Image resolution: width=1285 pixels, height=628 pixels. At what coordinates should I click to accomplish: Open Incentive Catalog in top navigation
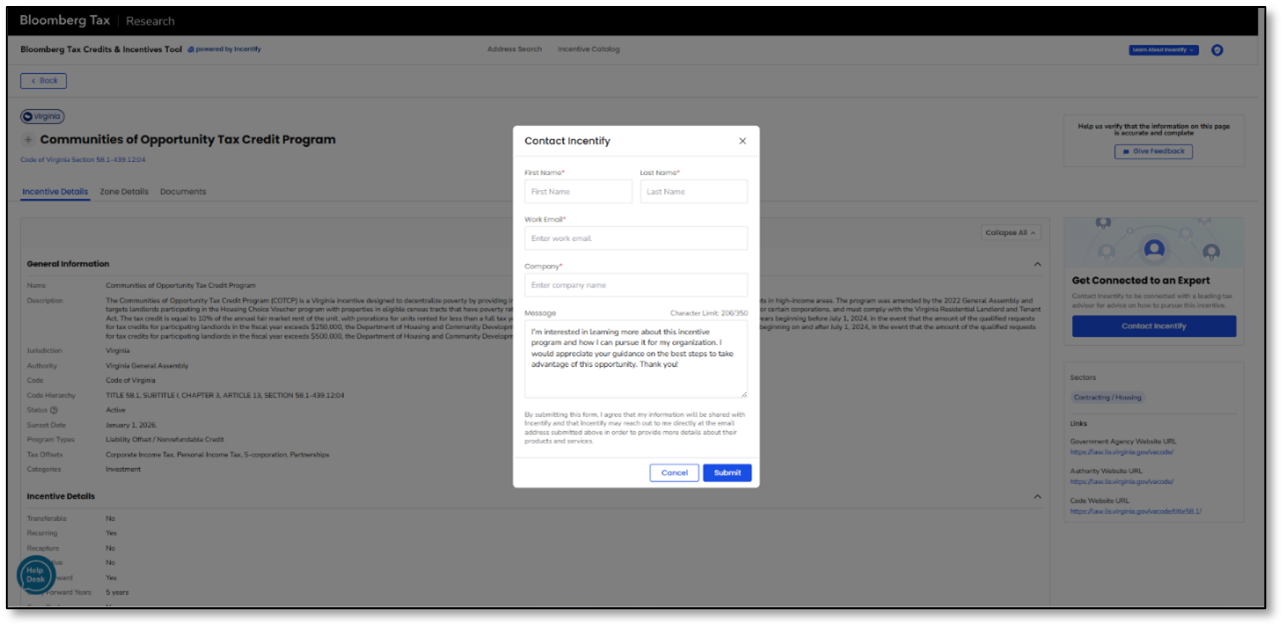(x=588, y=49)
